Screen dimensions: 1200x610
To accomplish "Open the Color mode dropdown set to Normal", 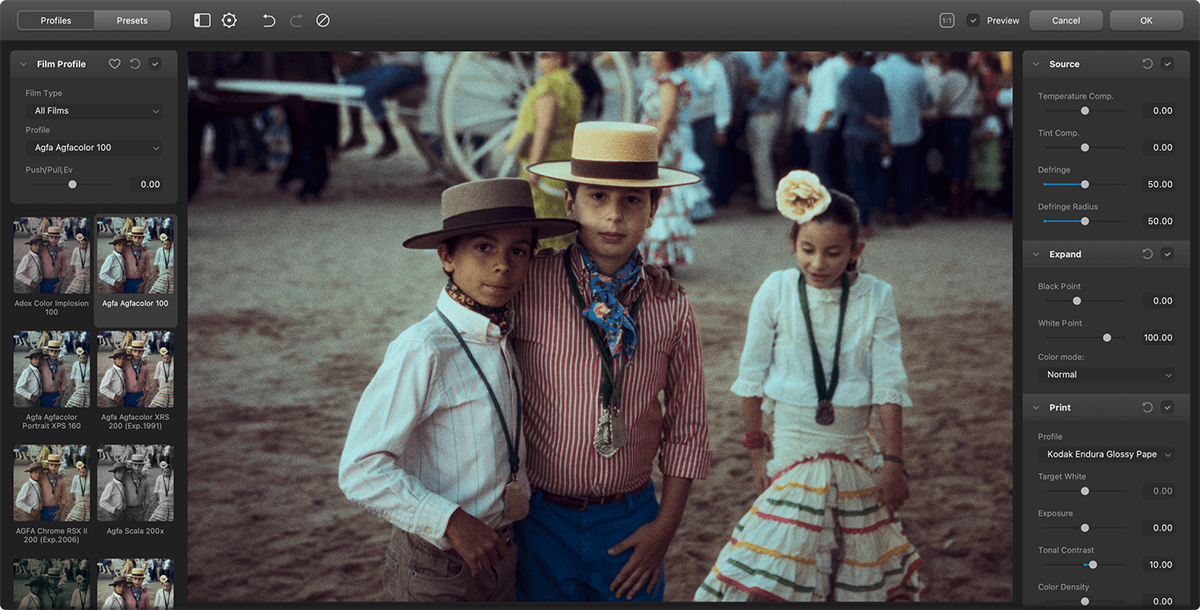I will [1104, 374].
